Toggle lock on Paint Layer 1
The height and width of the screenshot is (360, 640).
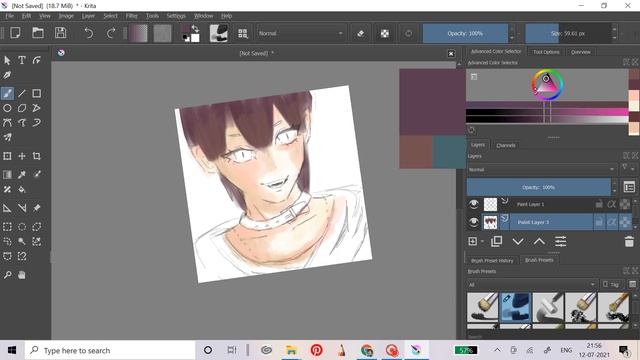pos(599,204)
